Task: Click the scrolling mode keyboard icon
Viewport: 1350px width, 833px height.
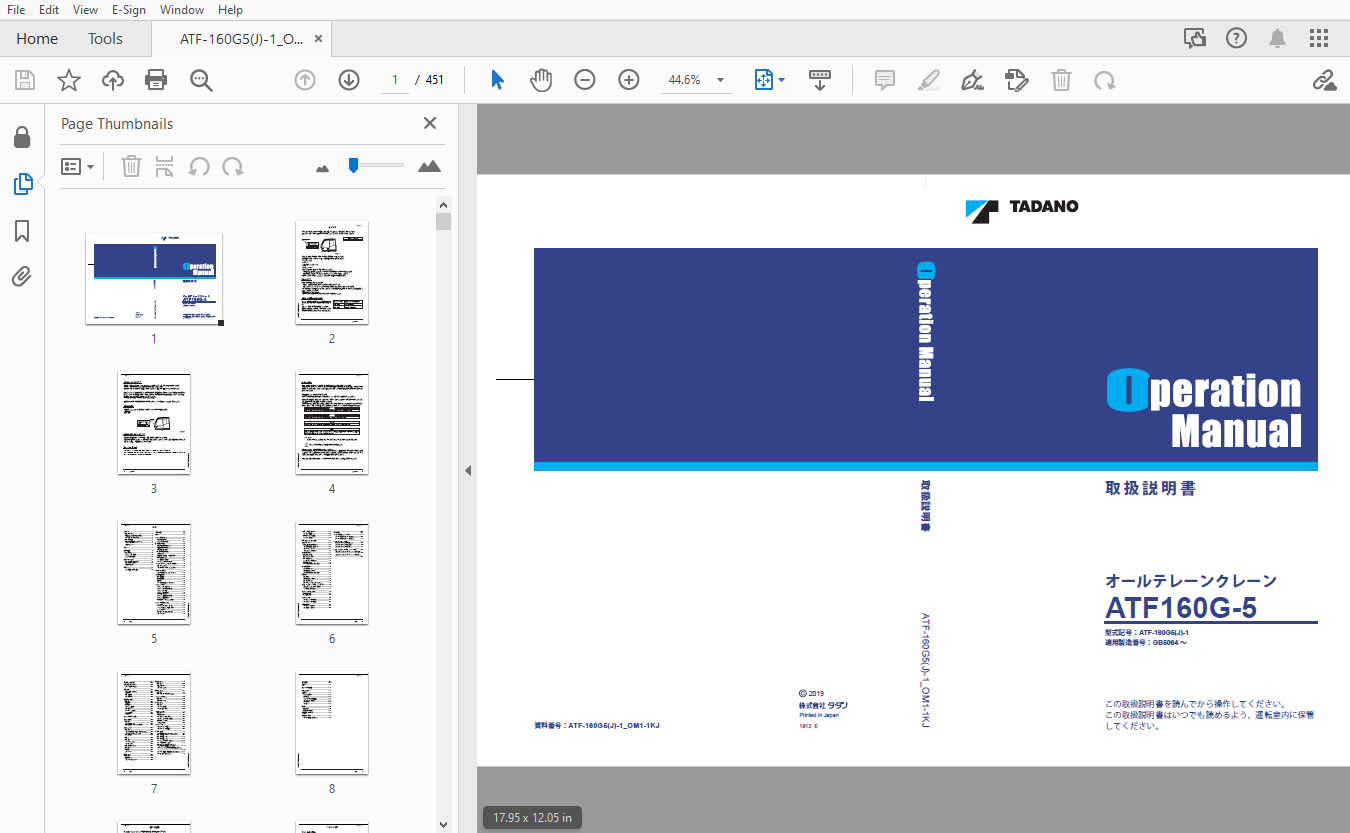Action: point(820,80)
